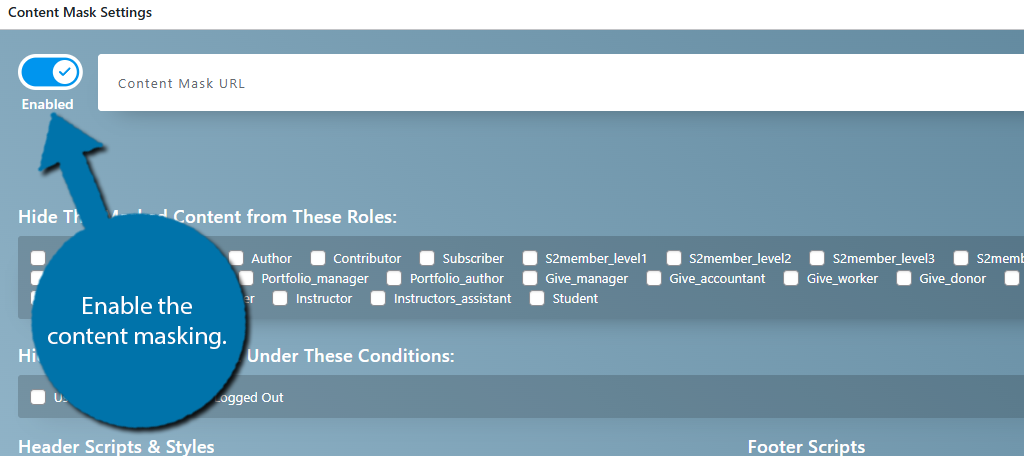Check the Contributor role checkbox
This screenshot has width=1024, height=456.
(318, 258)
